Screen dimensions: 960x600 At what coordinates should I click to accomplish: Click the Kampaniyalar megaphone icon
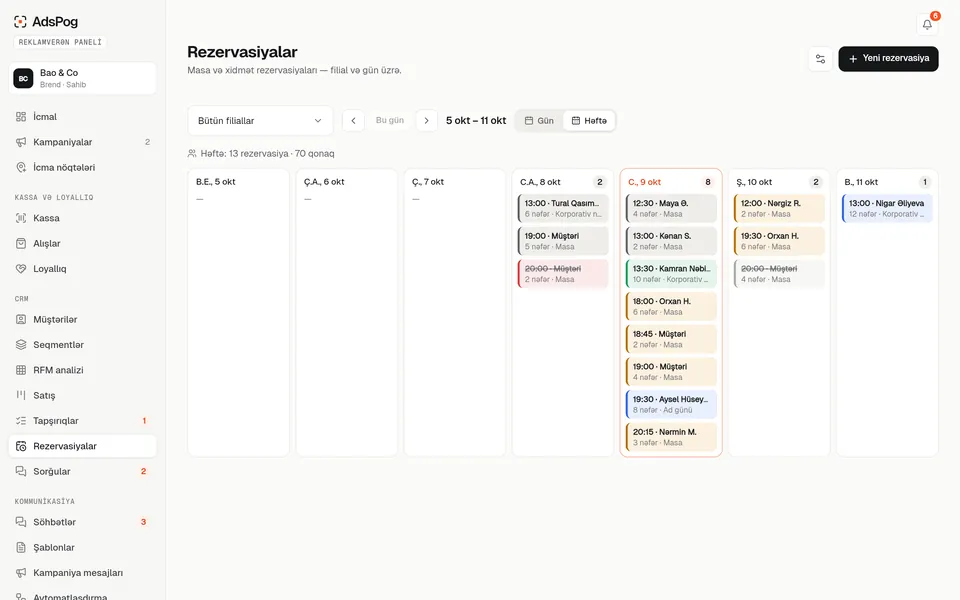point(21,142)
